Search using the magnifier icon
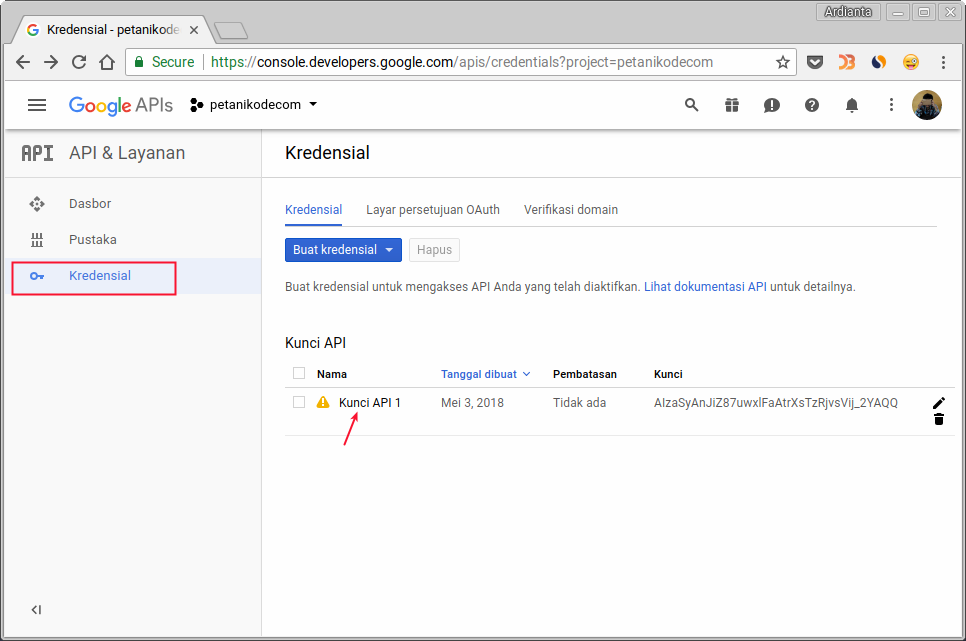966x641 pixels. tap(692, 105)
